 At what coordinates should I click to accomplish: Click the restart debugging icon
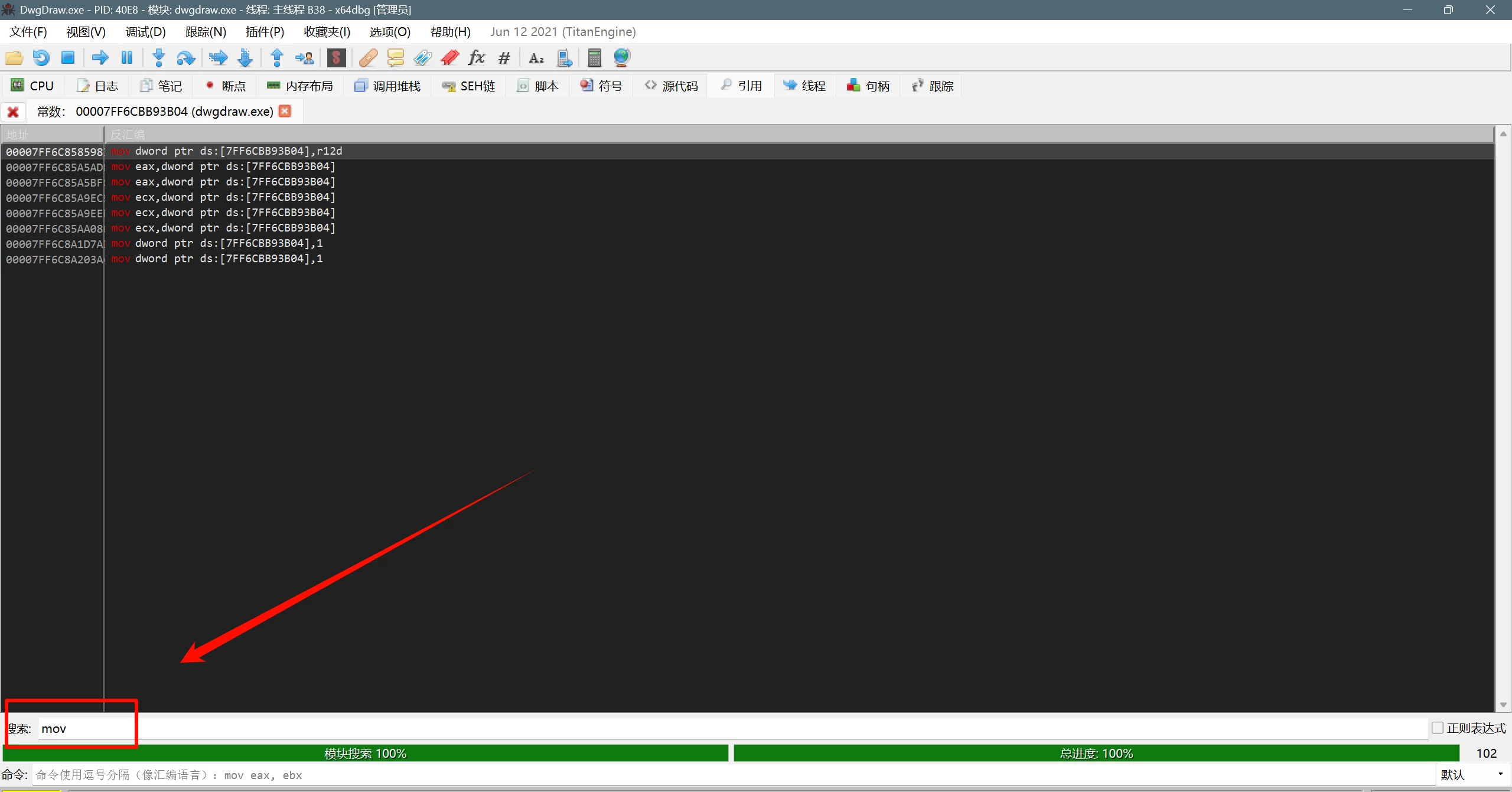click(x=41, y=58)
